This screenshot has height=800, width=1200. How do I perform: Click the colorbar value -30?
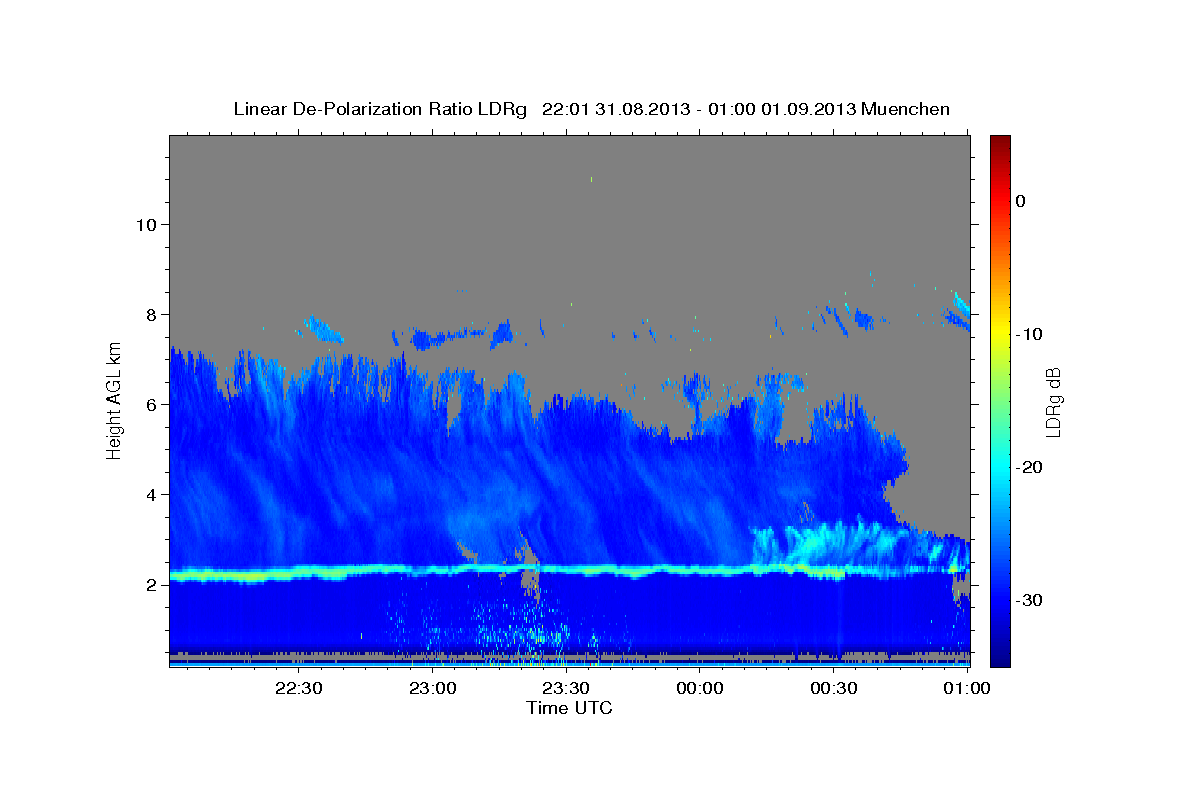point(1029,600)
